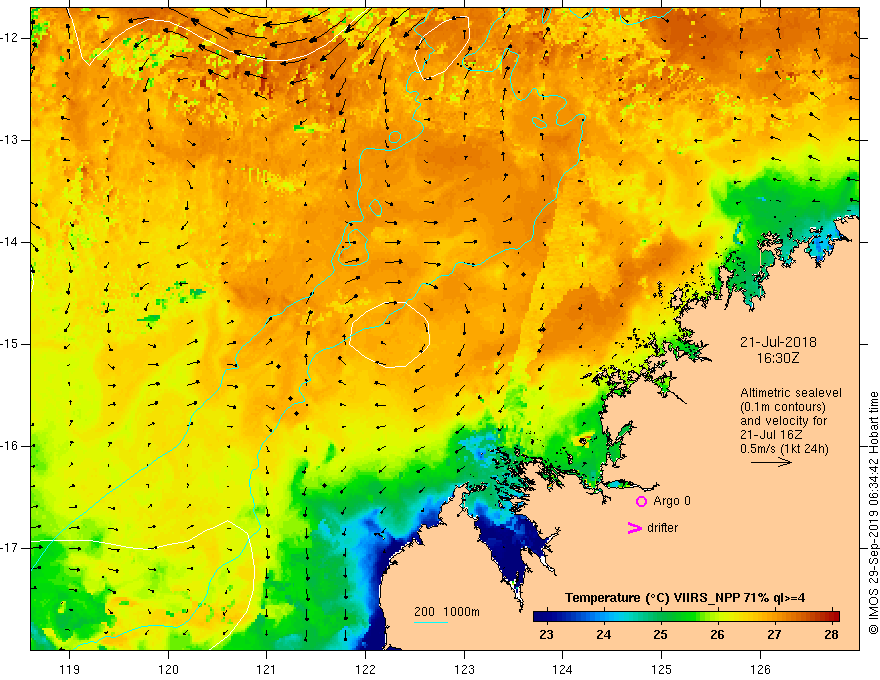Select the '16:30Z' time text
This screenshot has height=680, width=880.
coord(777,358)
